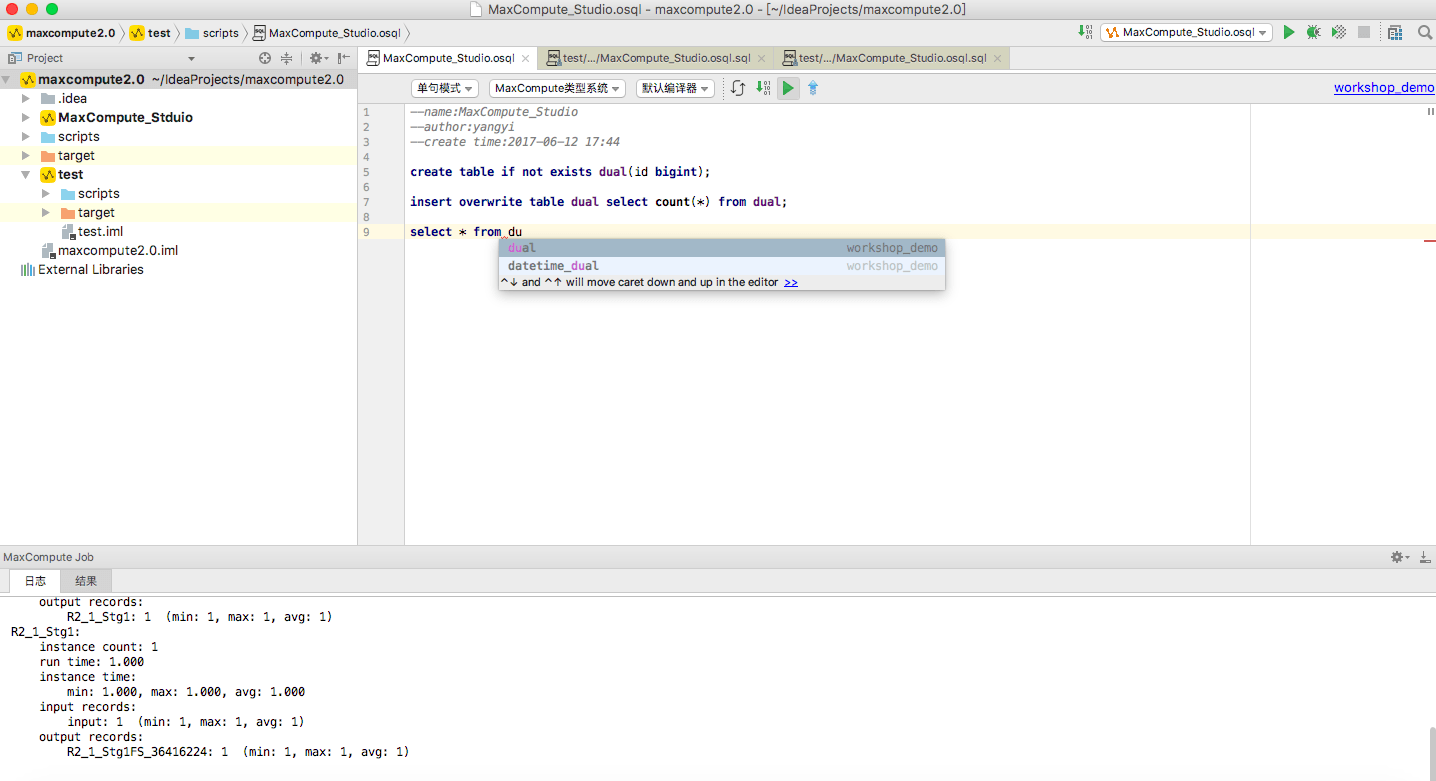Run script with editor toolbar play button

click(x=788, y=88)
